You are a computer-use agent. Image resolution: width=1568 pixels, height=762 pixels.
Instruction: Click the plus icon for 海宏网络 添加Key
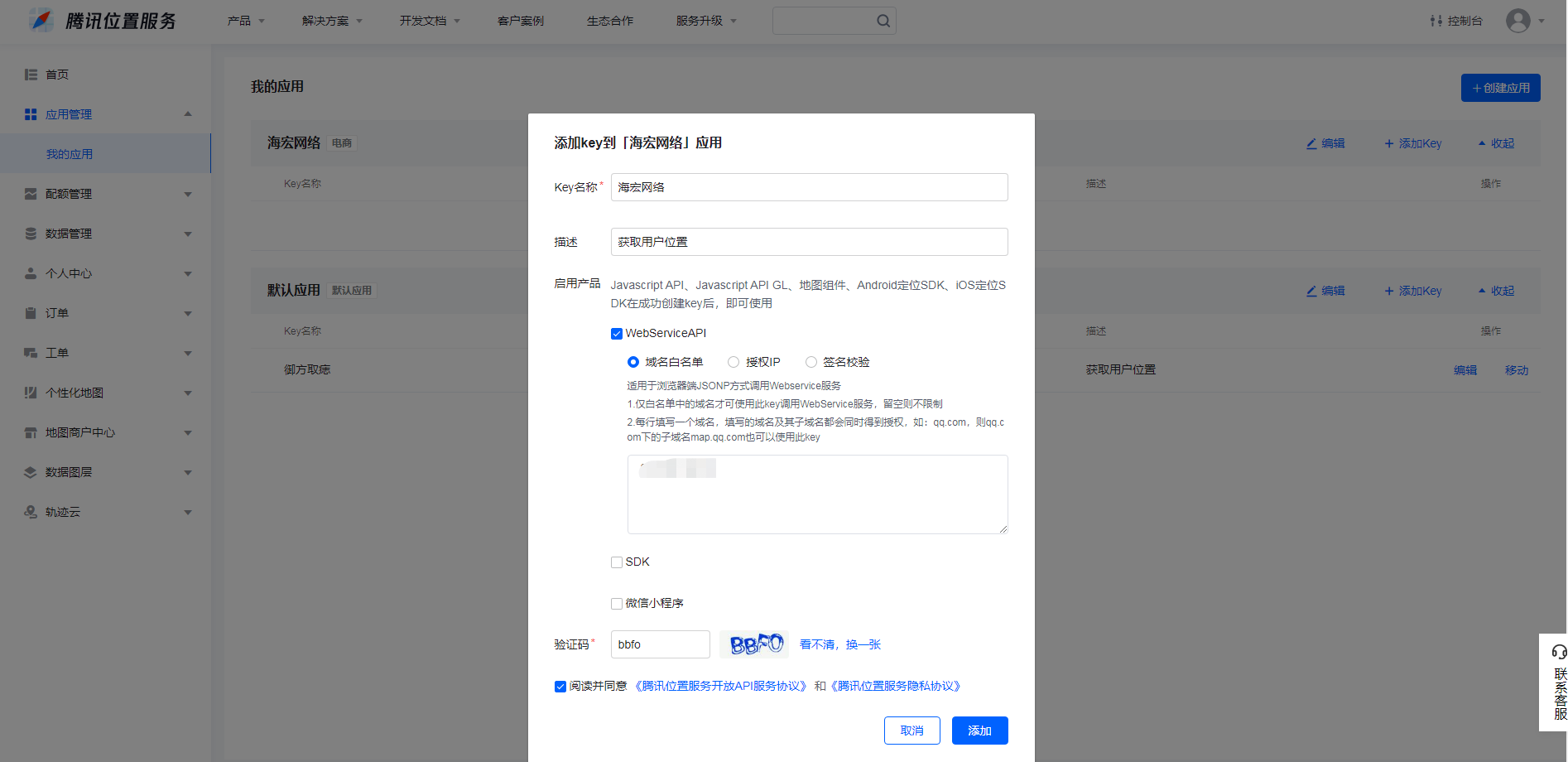[x=1389, y=143]
